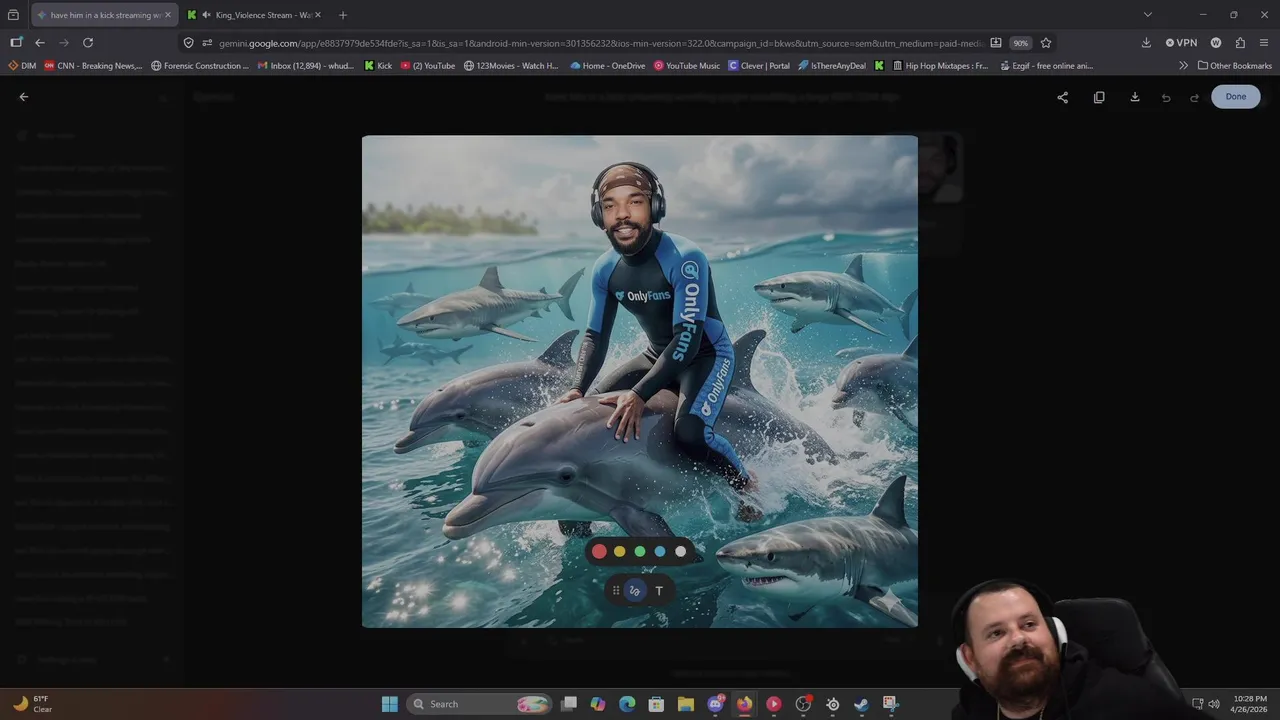
Task: Undo the last markup action
Action: [1166, 97]
